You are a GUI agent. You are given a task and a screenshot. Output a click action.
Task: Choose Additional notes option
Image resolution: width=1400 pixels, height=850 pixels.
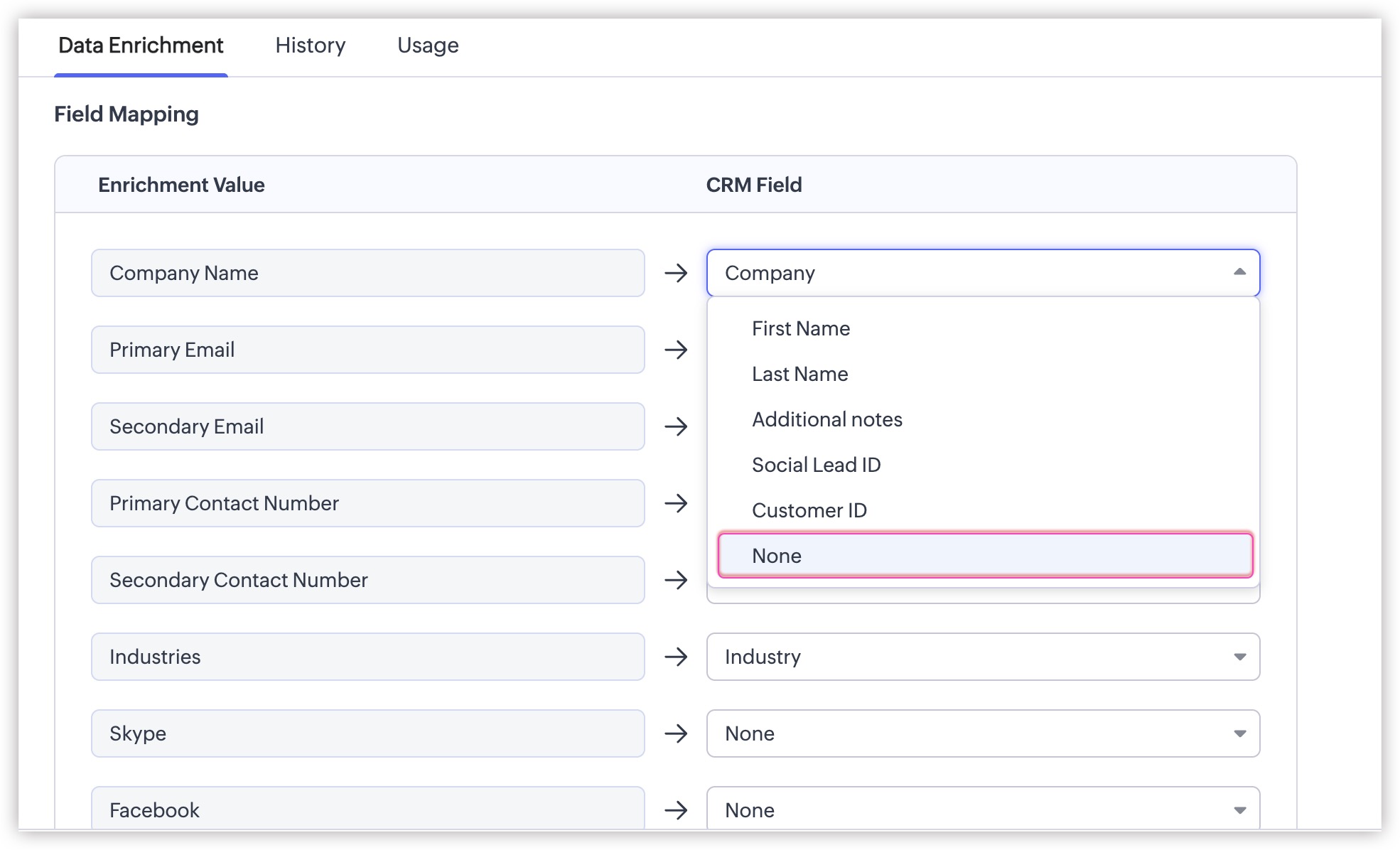(x=826, y=419)
